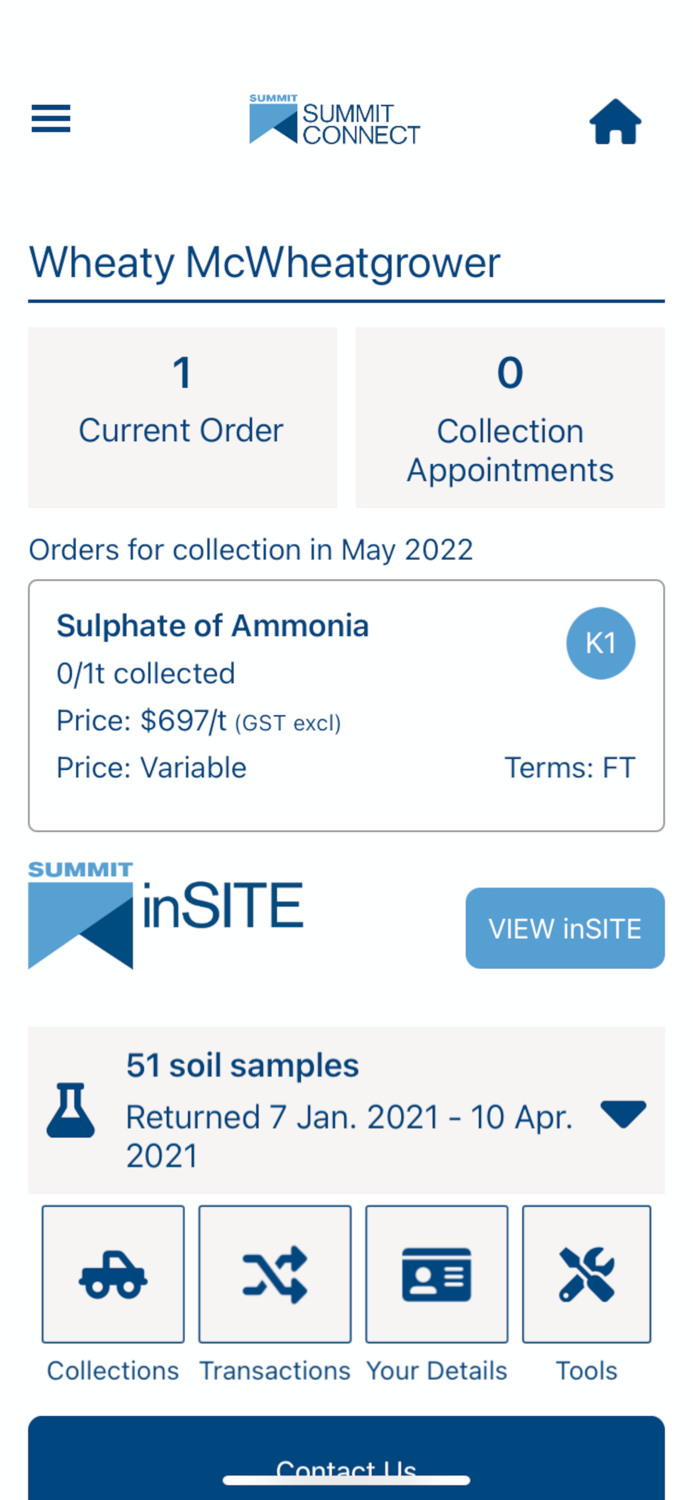Screen dimensions: 693x1500
Task: Click the Wheaty McWheatgrower account name
Action: click(x=264, y=262)
